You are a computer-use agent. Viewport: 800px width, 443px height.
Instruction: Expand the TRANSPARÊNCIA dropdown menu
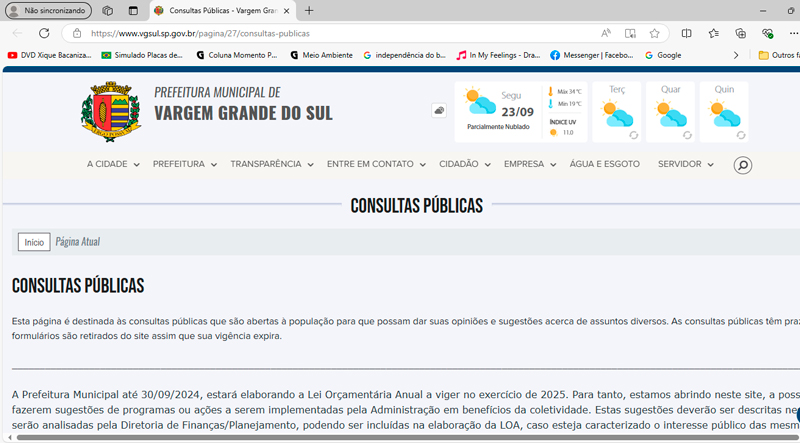point(271,164)
